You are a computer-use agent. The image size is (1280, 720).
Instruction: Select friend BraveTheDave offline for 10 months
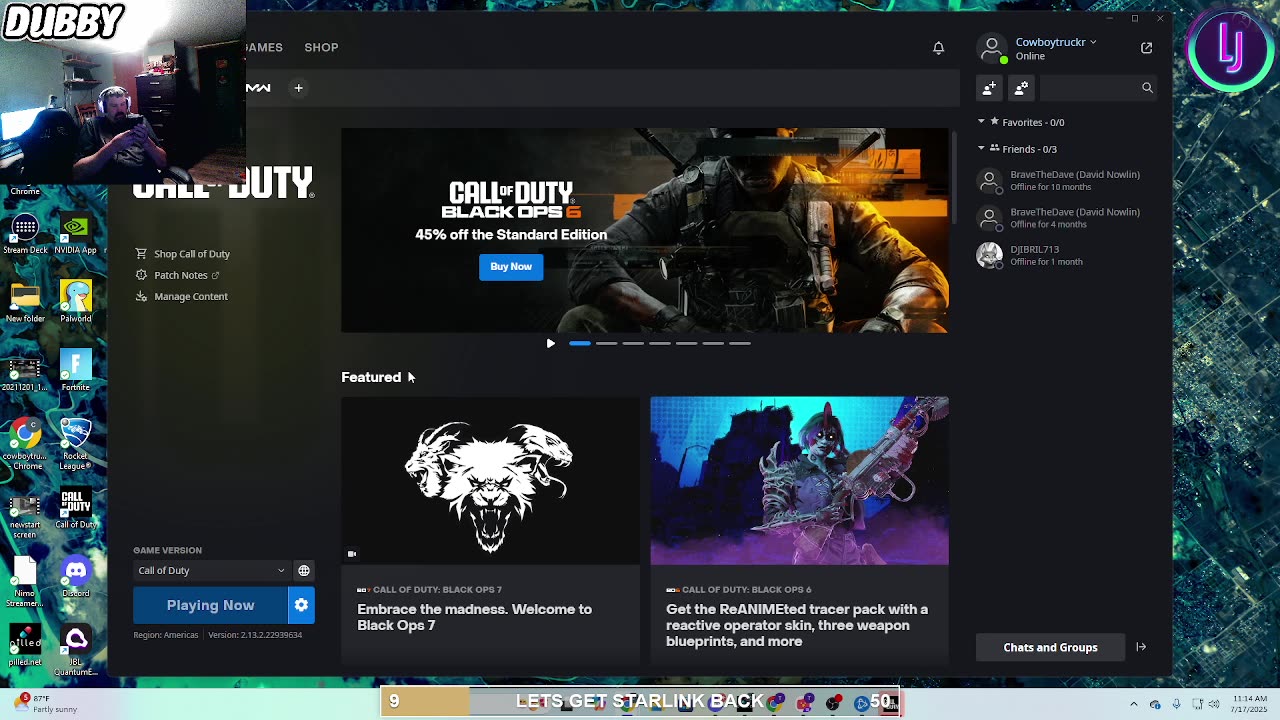[1066, 181]
